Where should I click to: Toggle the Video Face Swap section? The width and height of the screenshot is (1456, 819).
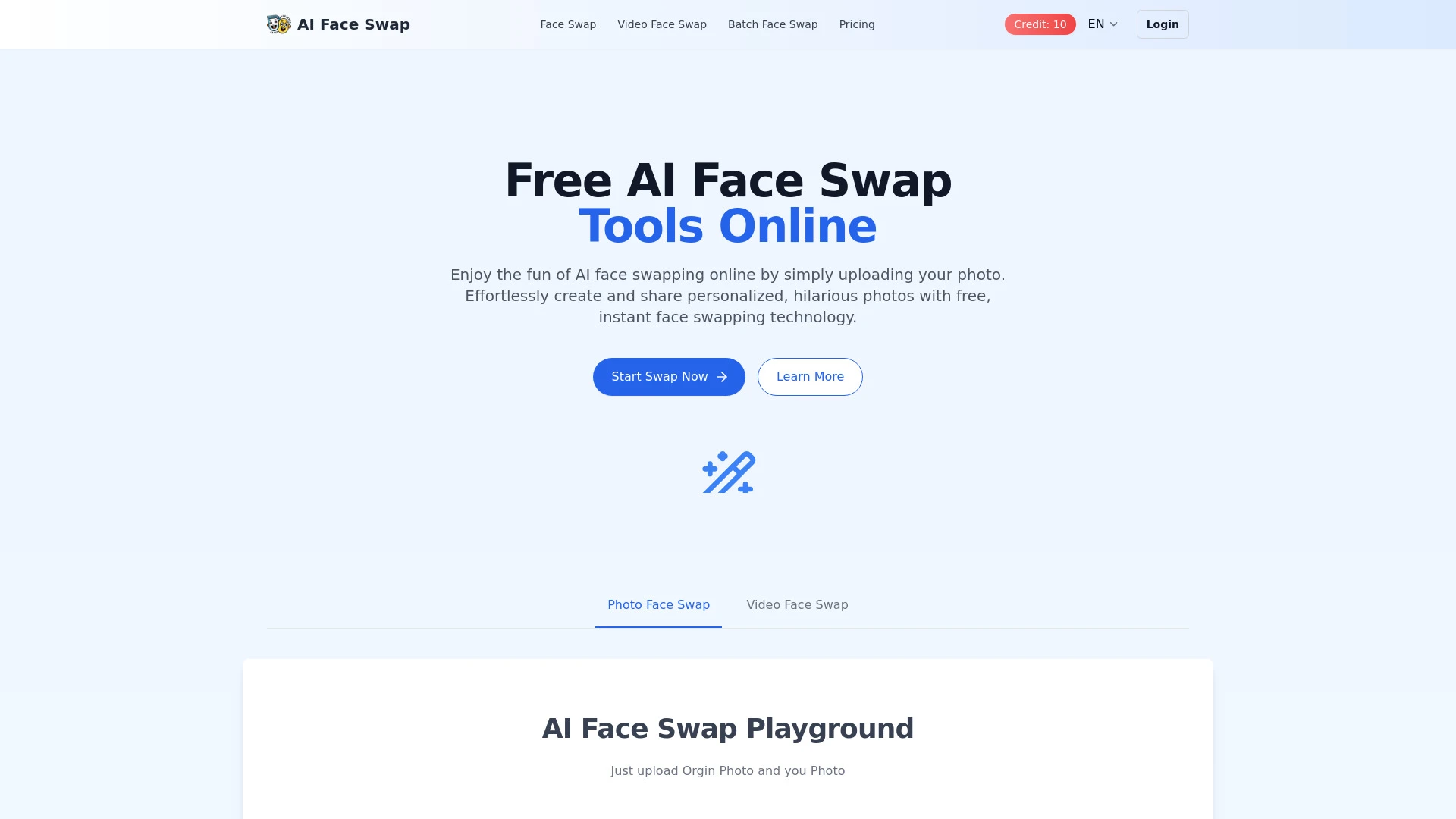pos(797,605)
